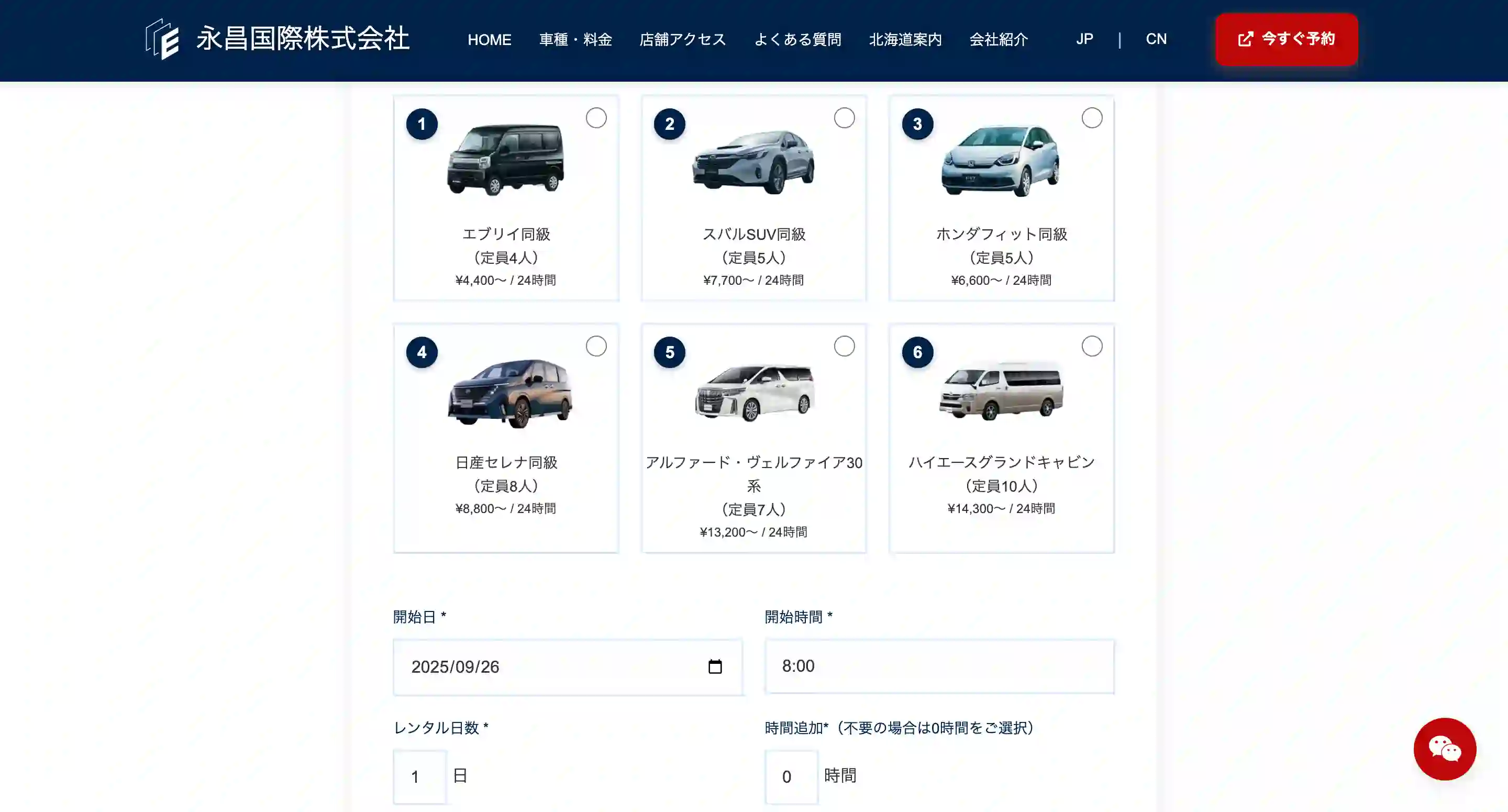Image resolution: width=1508 pixels, height=812 pixels.
Task: Open the レンタル日数 day count selector
Action: pos(420,777)
